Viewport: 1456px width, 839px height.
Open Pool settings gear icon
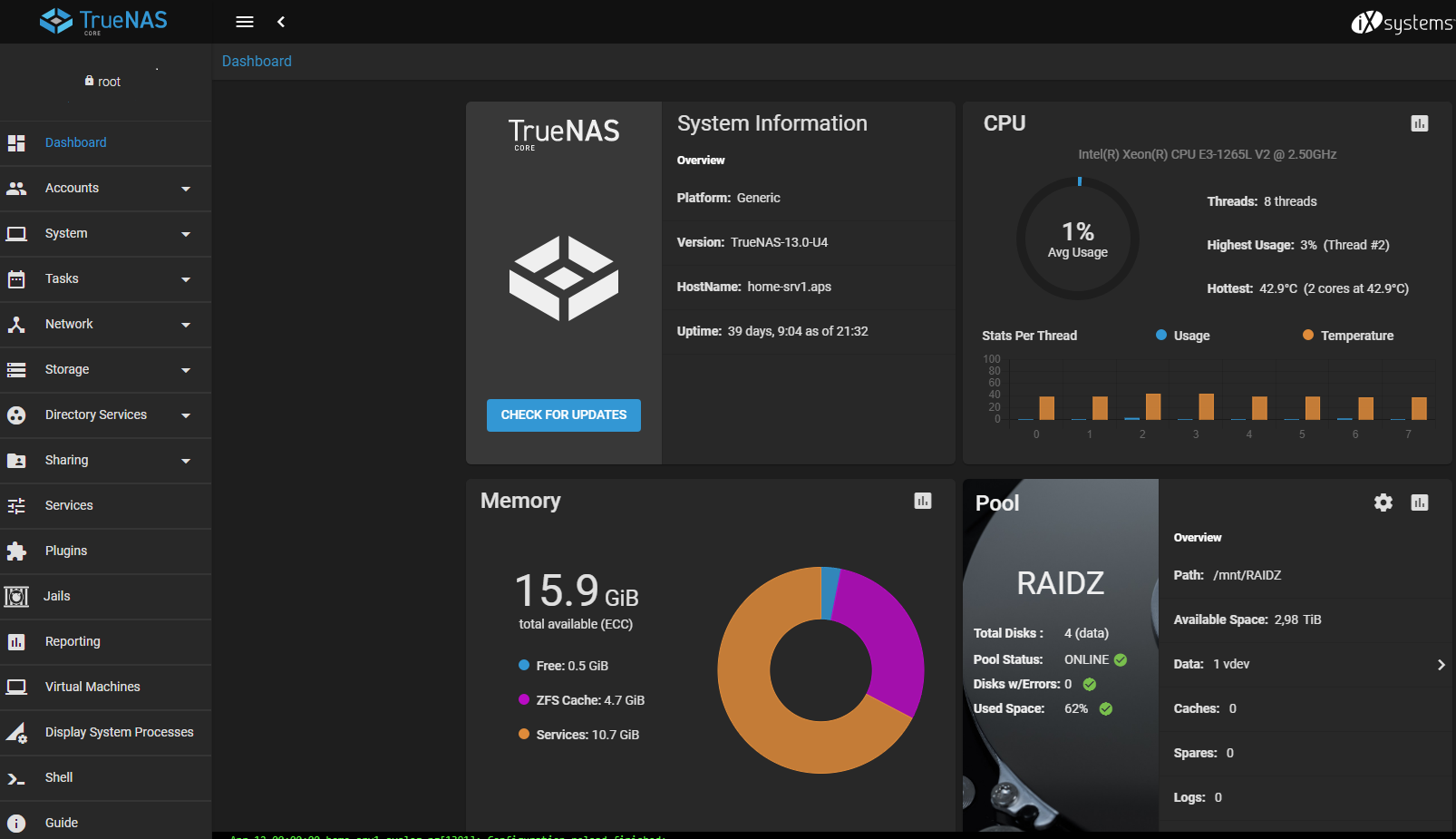[x=1383, y=502]
